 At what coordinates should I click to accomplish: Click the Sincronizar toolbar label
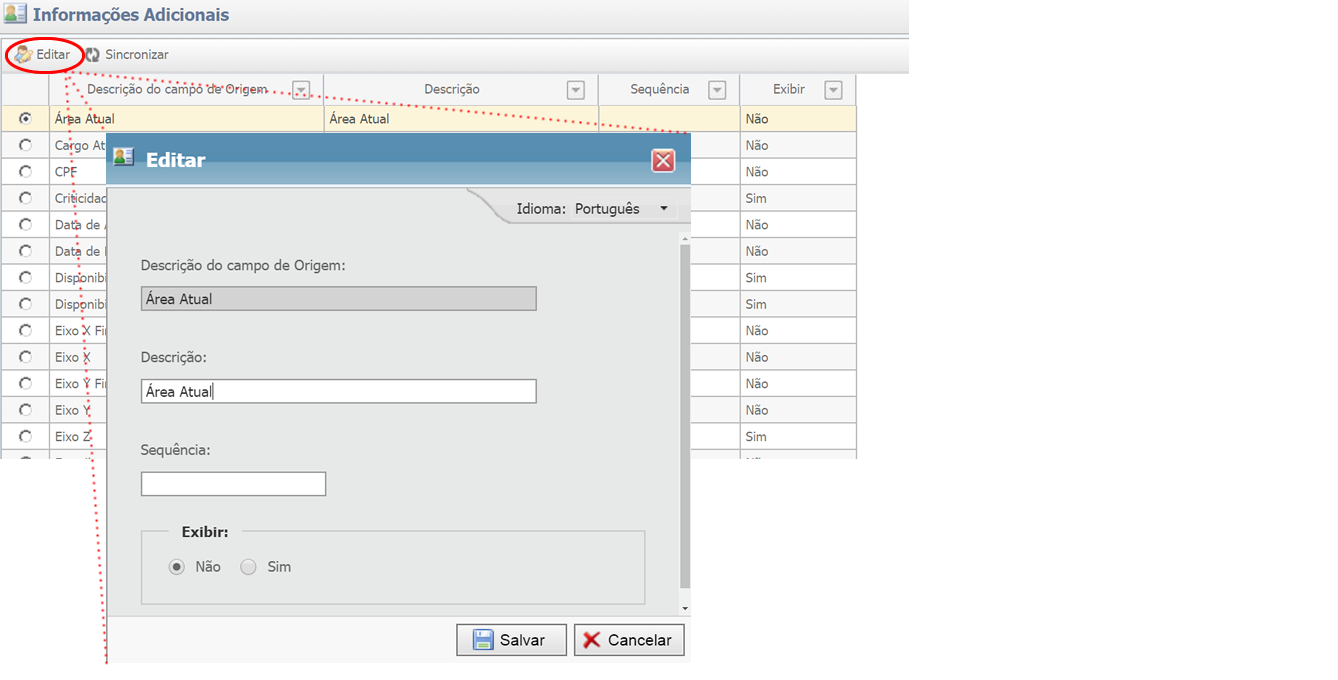tap(137, 55)
